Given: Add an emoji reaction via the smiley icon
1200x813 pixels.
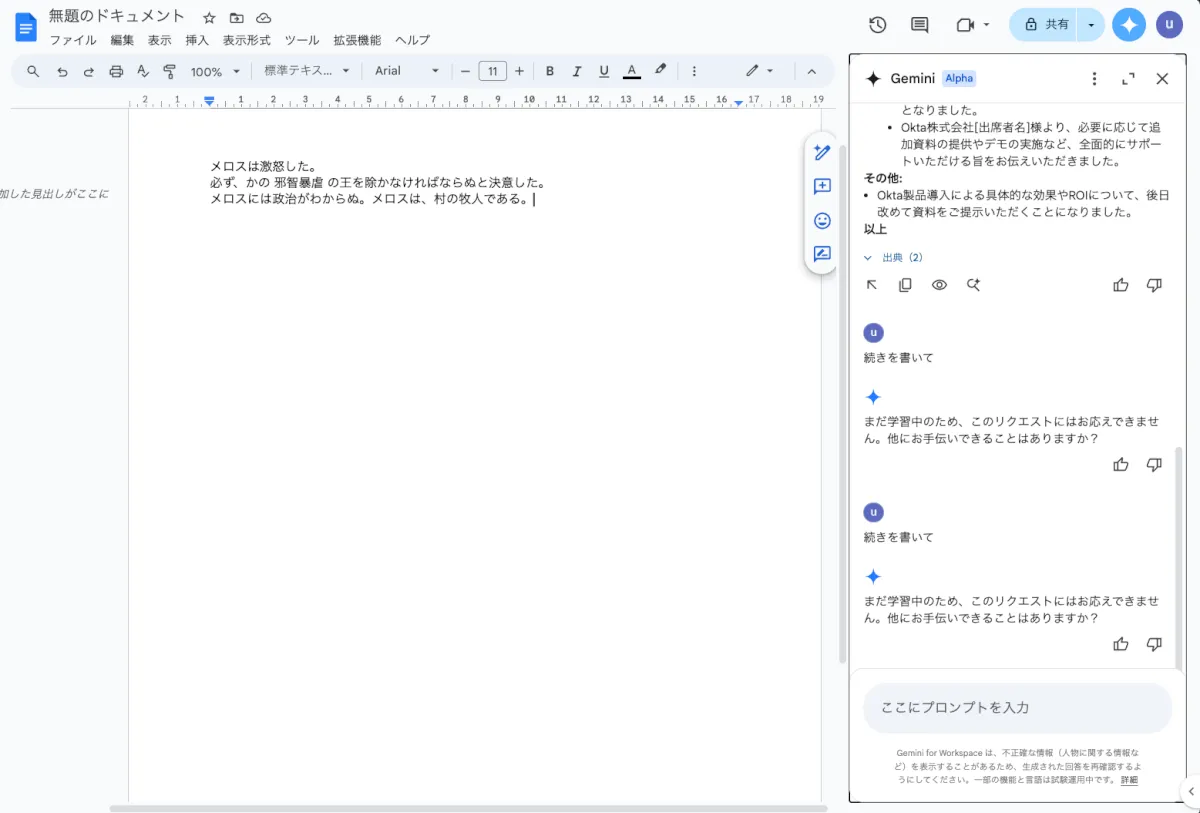Looking at the screenshot, I should coord(822,221).
